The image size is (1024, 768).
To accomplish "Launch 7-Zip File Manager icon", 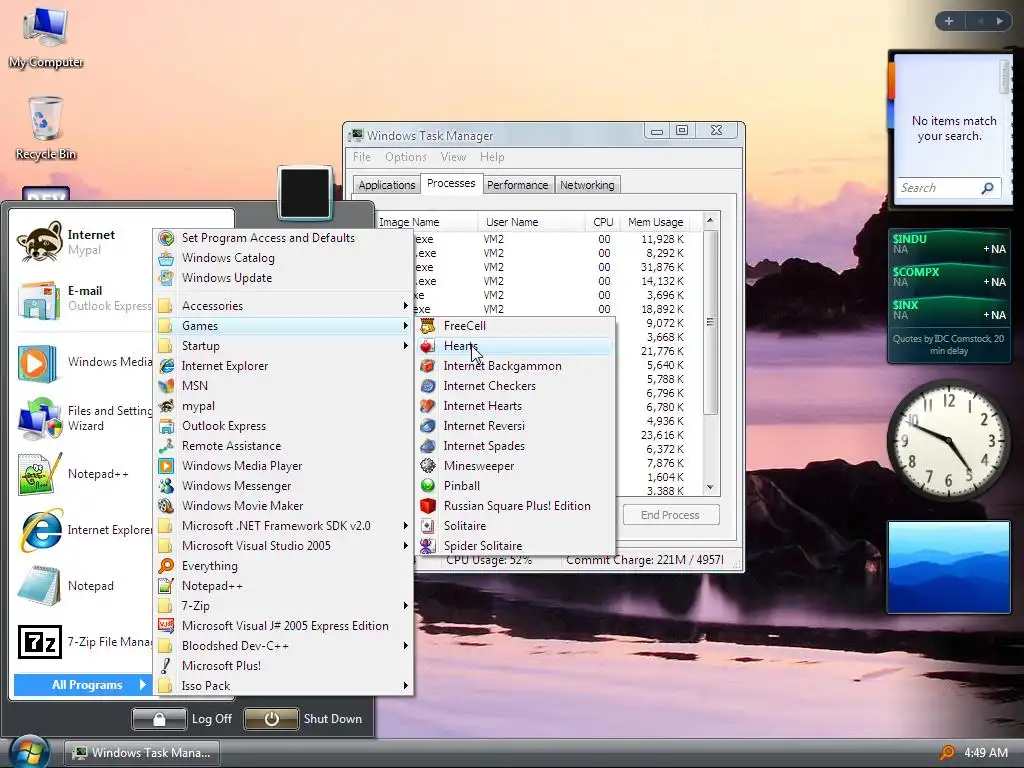I will coord(40,642).
